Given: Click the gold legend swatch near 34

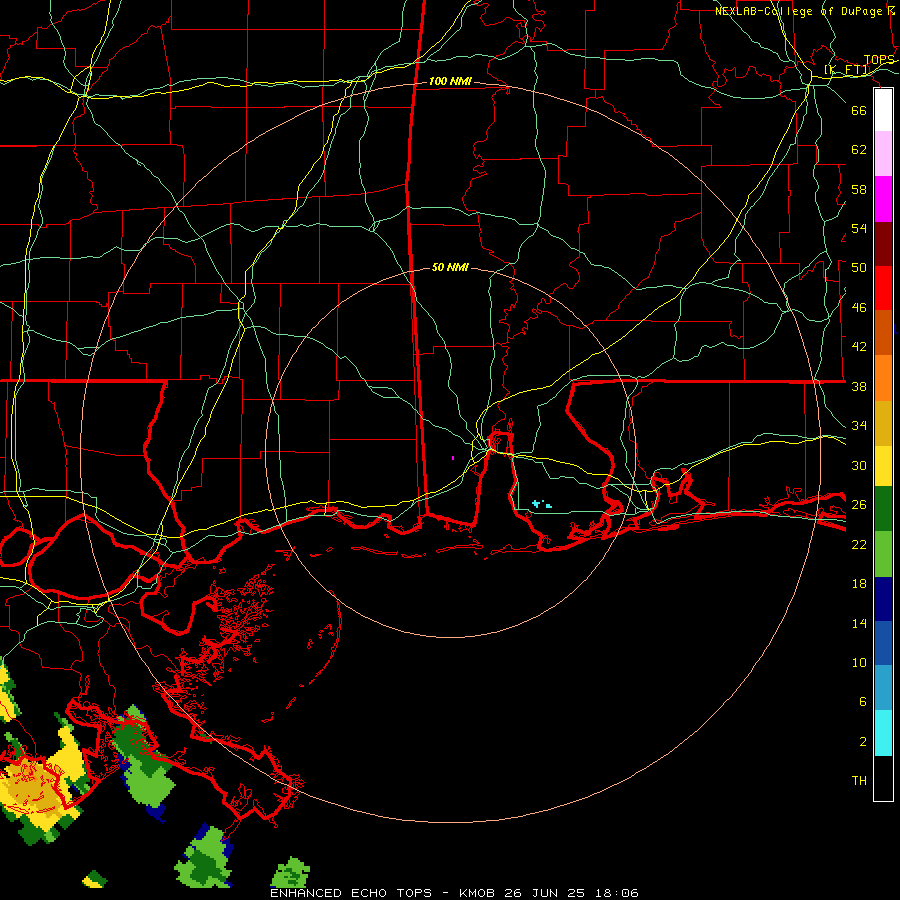Looking at the screenshot, I should pyautogui.click(x=883, y=423).
